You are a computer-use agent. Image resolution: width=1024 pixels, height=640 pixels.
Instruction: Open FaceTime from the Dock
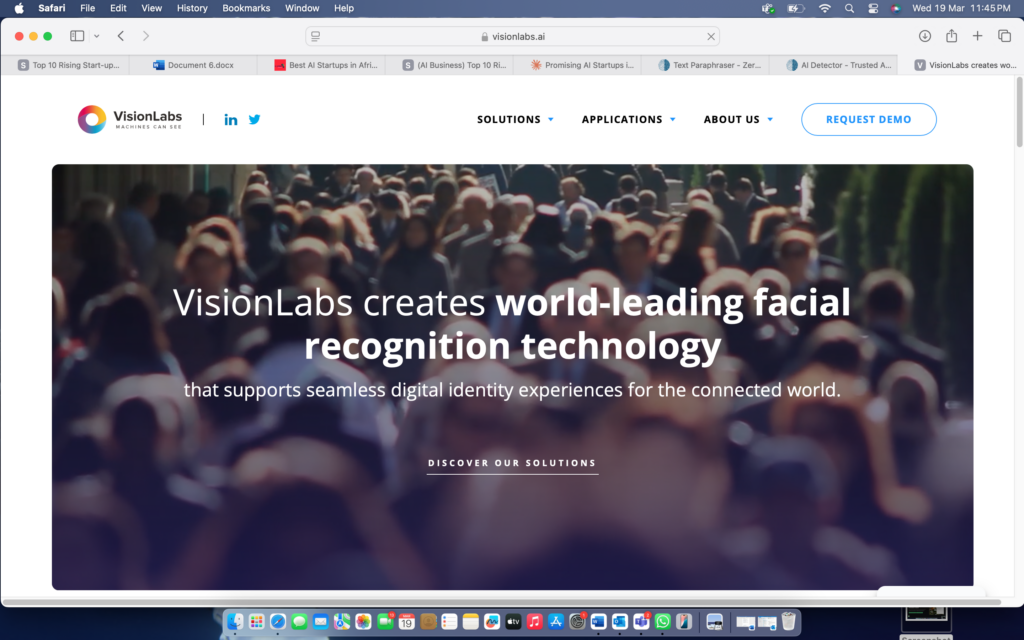(385, 622)
